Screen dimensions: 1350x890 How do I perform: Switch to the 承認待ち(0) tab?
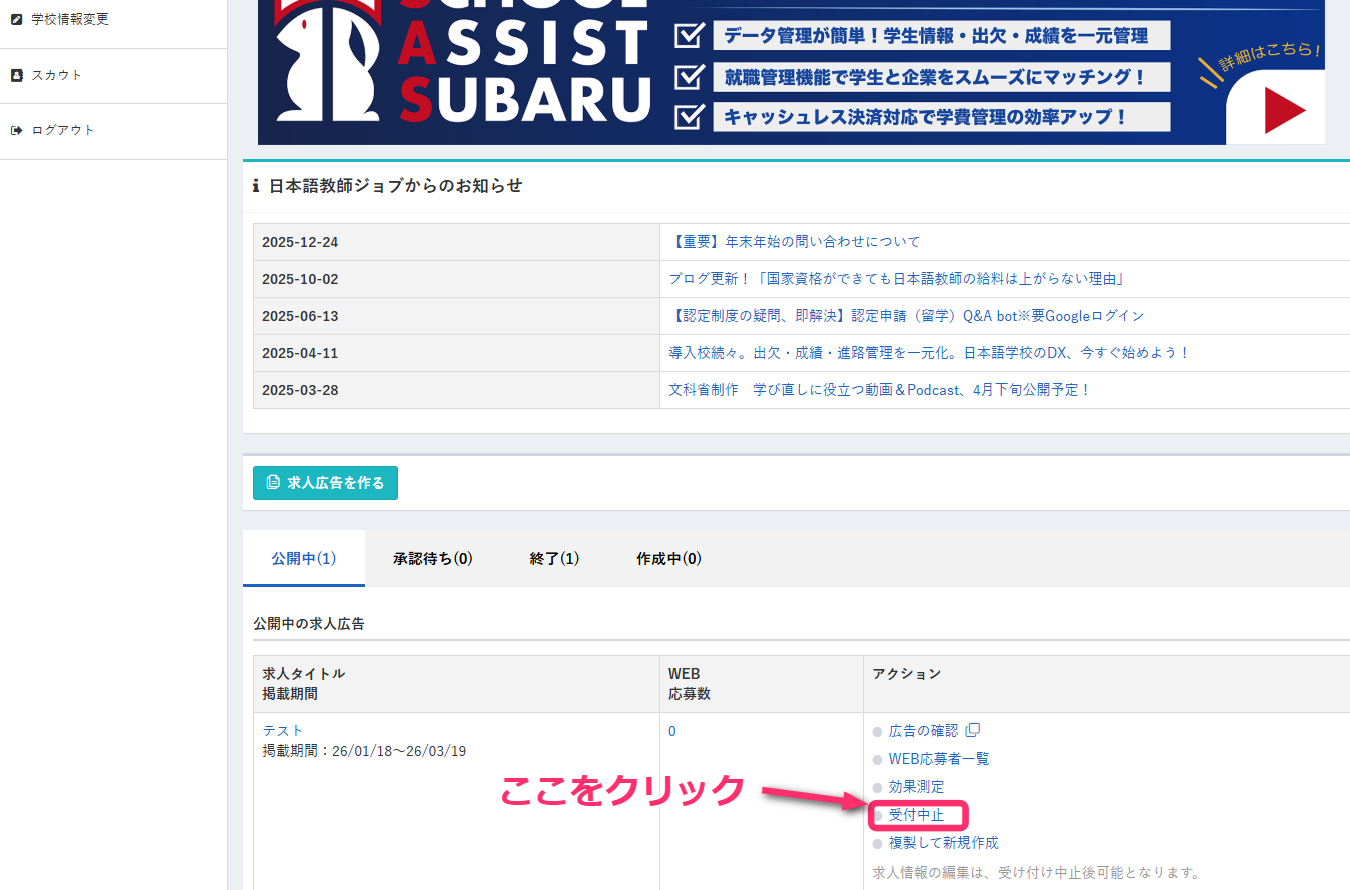(x=433, y=559)
